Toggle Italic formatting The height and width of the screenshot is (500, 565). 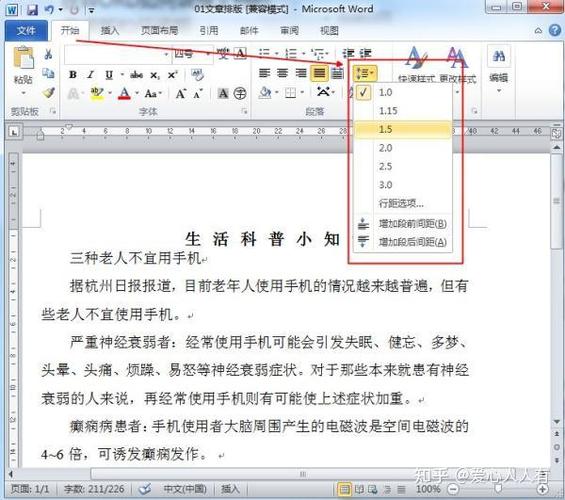[90, 75]
